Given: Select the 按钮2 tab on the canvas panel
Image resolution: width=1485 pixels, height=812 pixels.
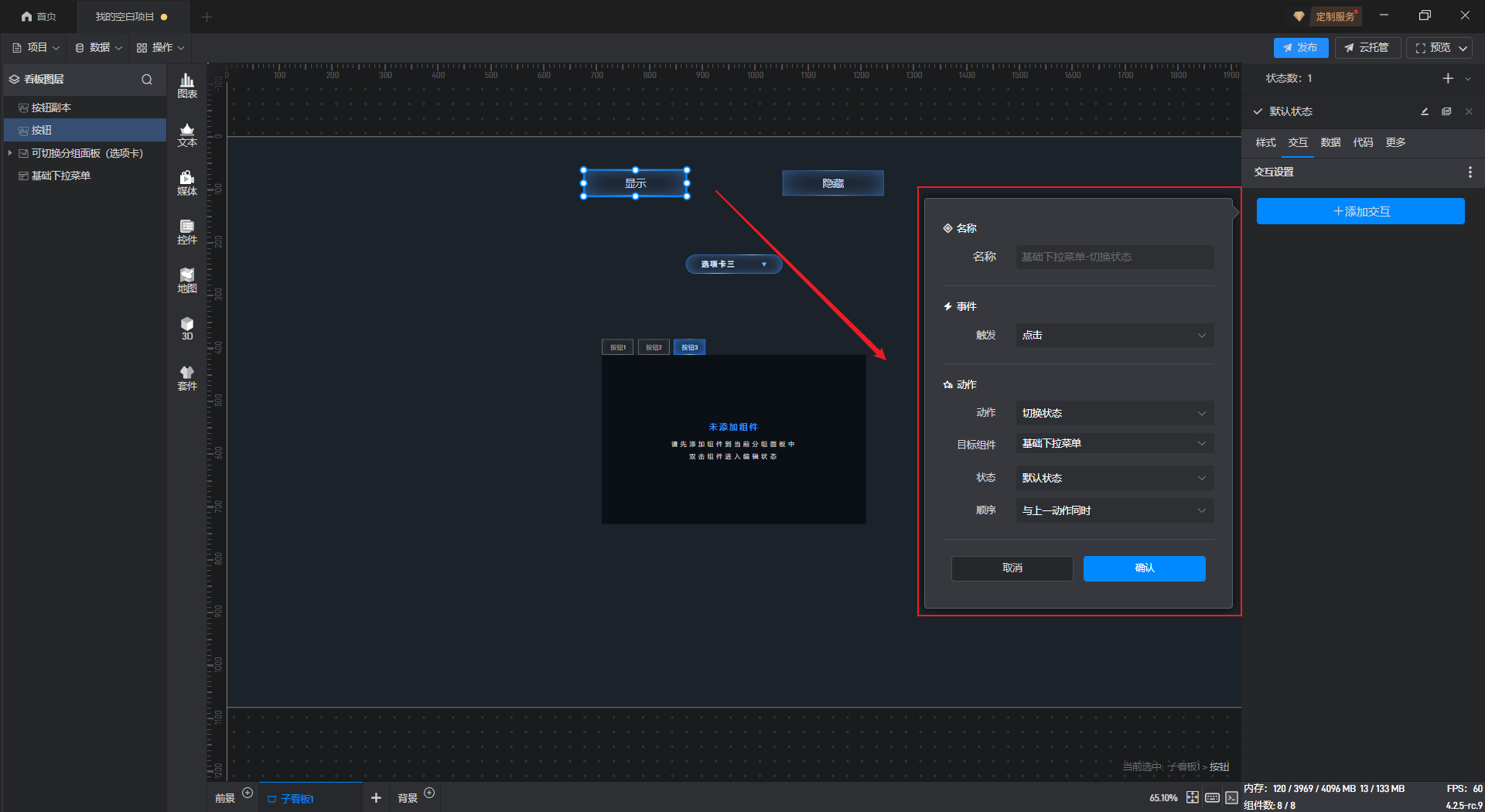Looking at the screenshot, I should [x=654, y=347].
